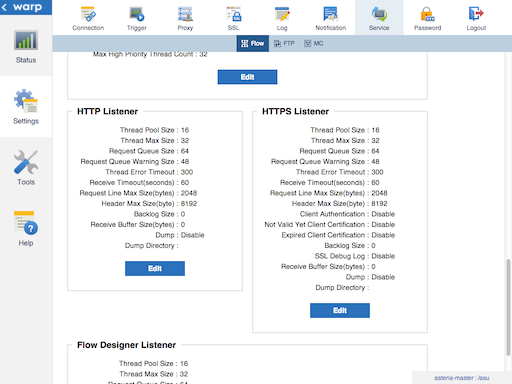Click HTTP Listener Request Queue Size row

point(149,151)
